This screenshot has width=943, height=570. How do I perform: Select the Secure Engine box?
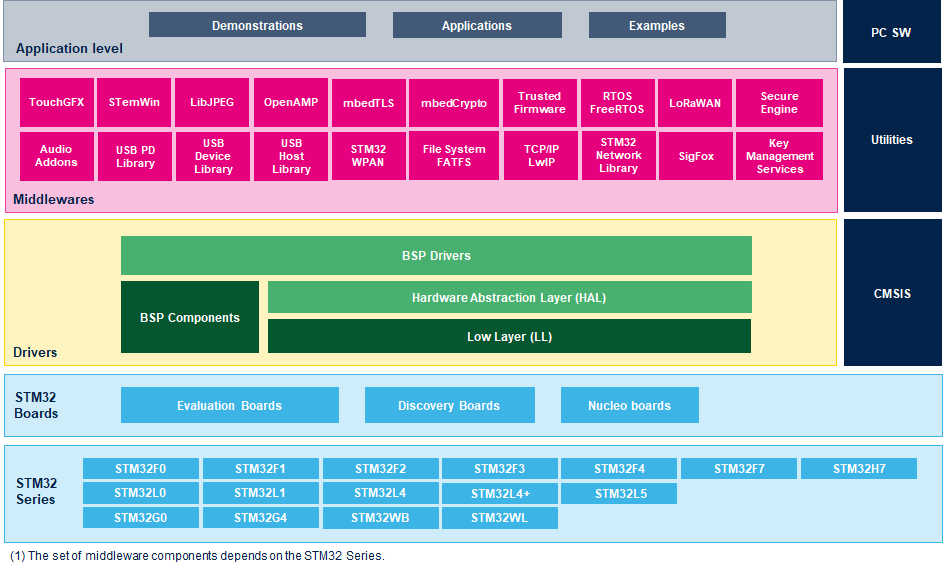click(779, 103)
